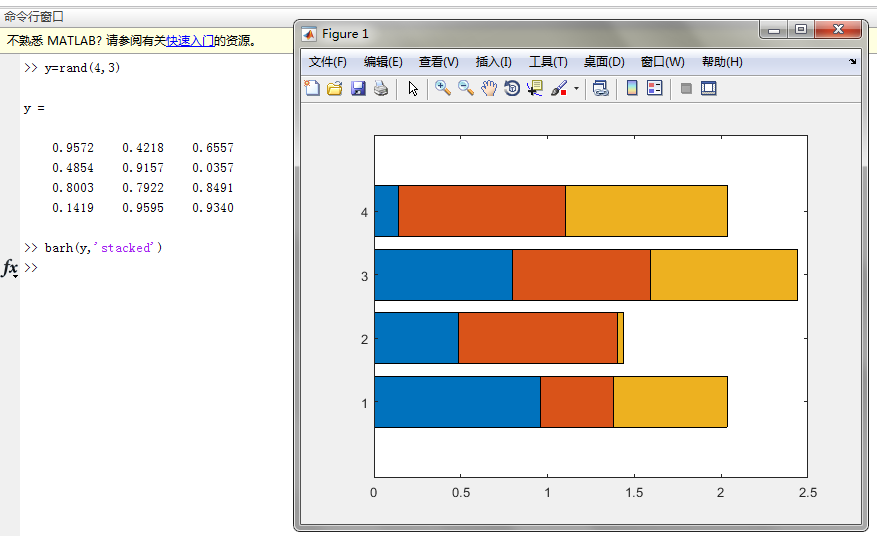Open the 插入(I) menu
Image resolution: width=877 pixels, height=536 pixels.
[x=493, y=62]
